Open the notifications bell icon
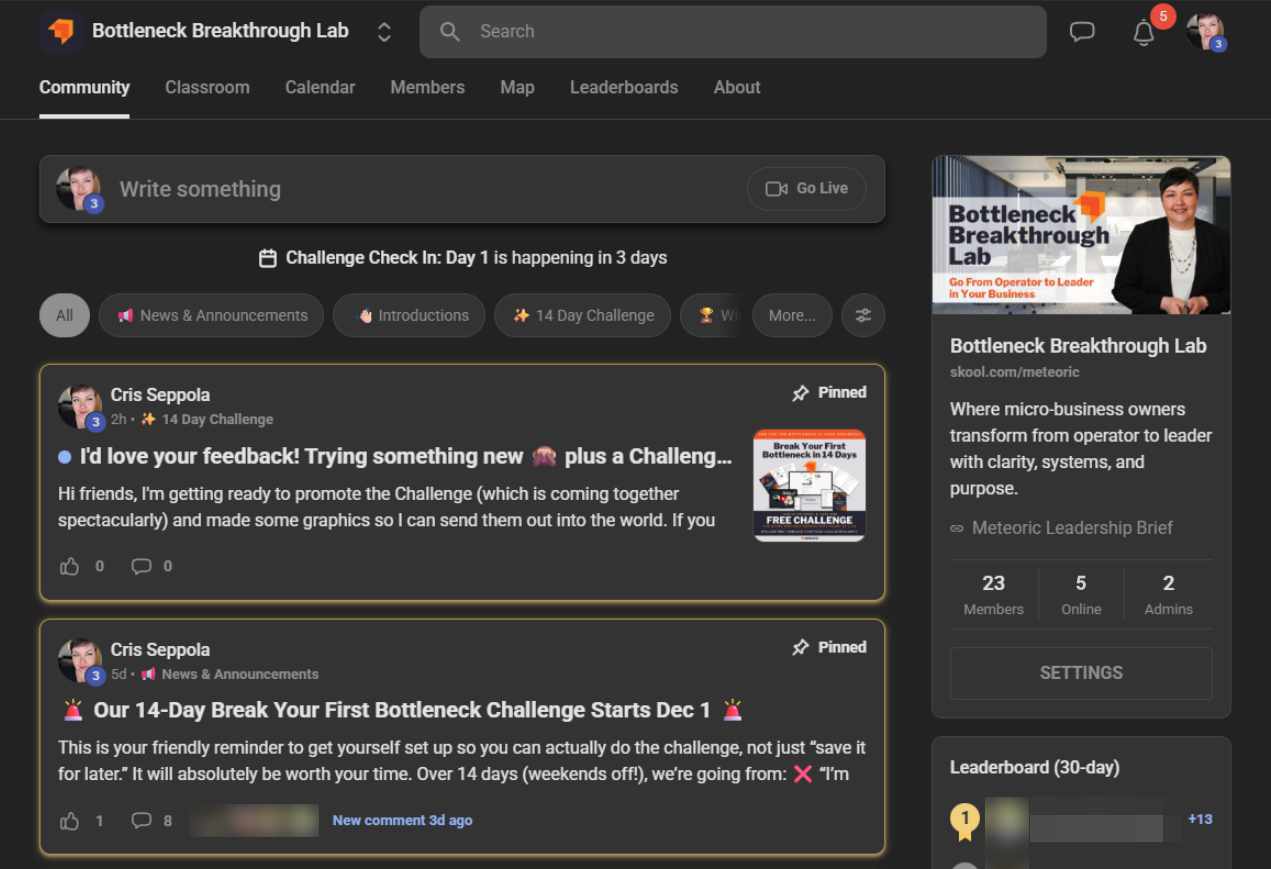This screenshot has width=1271, height=869. pos(1144,32)
